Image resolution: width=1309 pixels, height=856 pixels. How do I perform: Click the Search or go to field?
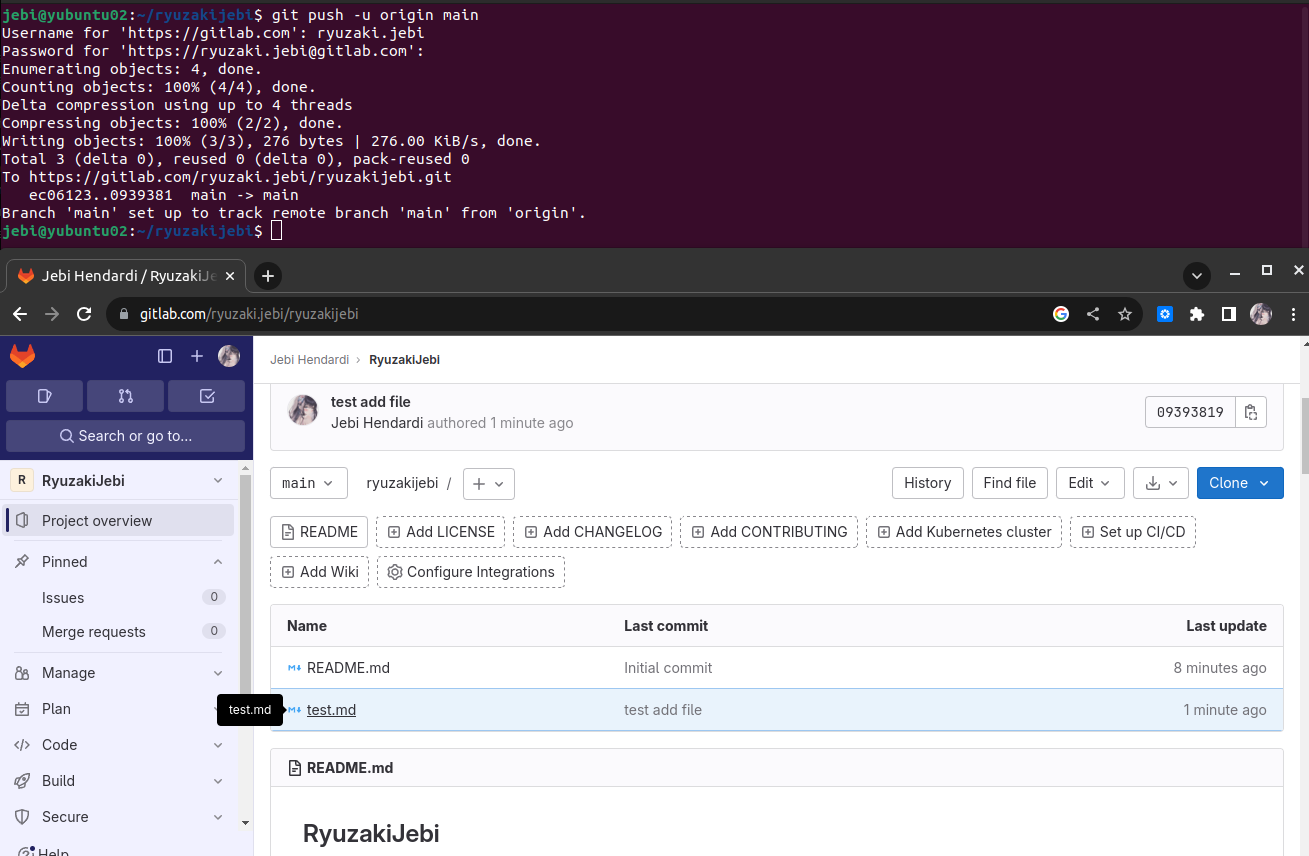pyautogui.click(x=125, y=436)
